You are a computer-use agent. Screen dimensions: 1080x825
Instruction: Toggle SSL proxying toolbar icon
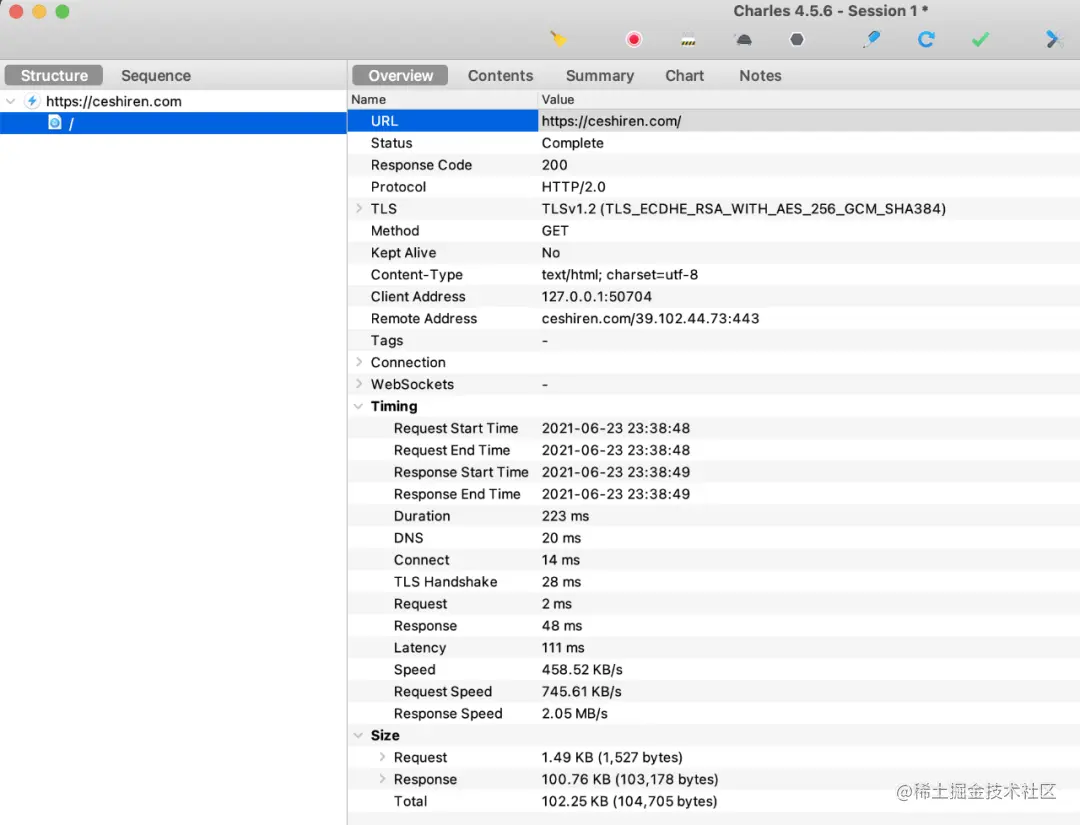point(688,40)
